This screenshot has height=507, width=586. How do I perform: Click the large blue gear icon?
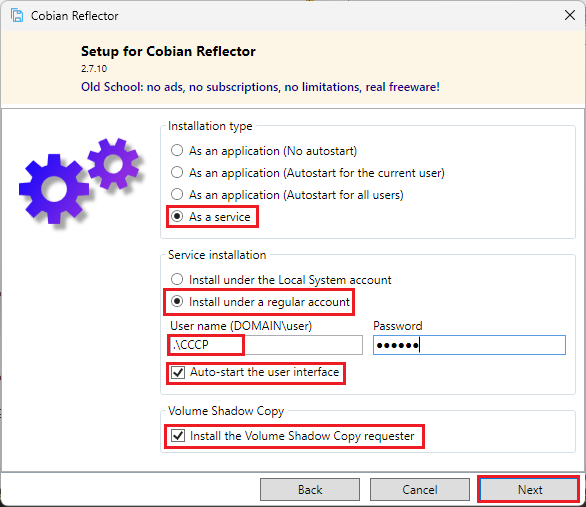[54, 189]
